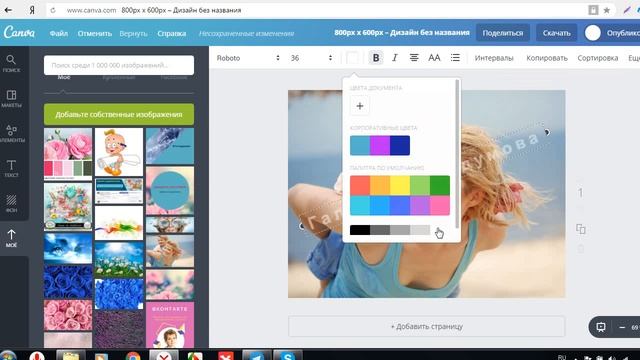This screenshot has height=360, width=640.
Task: Go back with browser back arrow
Action: click(8, 10)
